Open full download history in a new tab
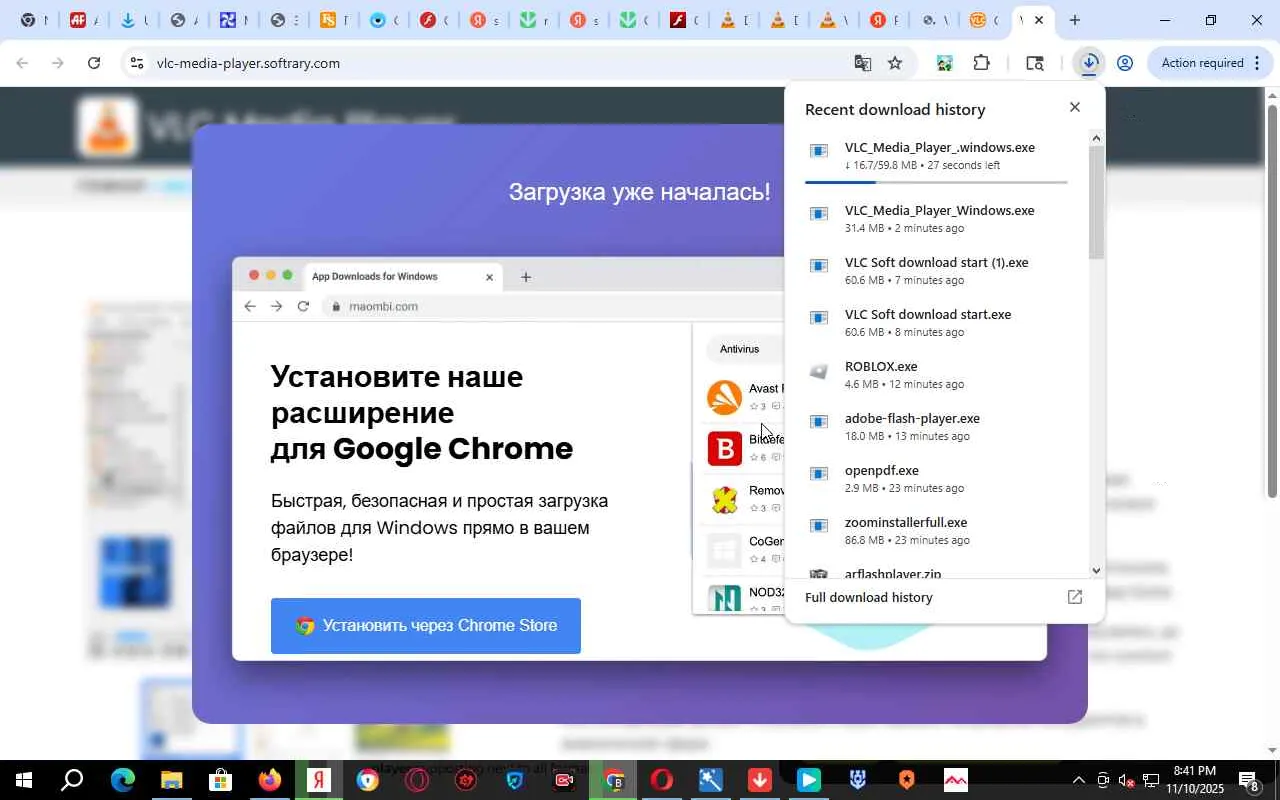 tap(1075, 597)
